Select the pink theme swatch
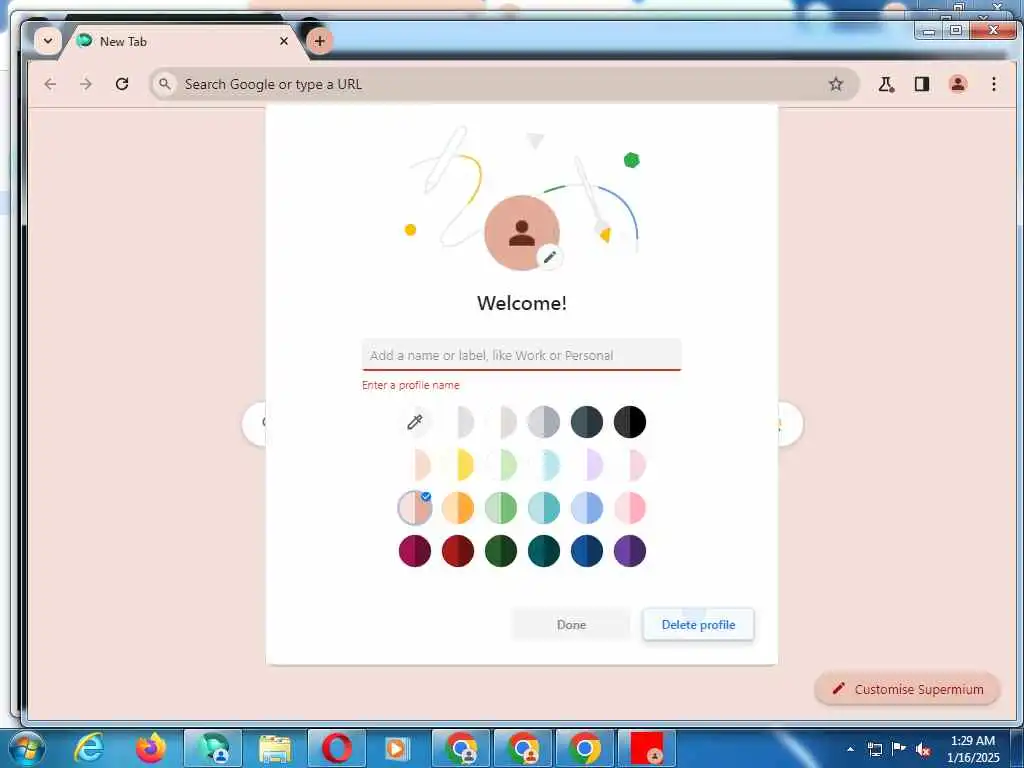 [x=630, y=508]
